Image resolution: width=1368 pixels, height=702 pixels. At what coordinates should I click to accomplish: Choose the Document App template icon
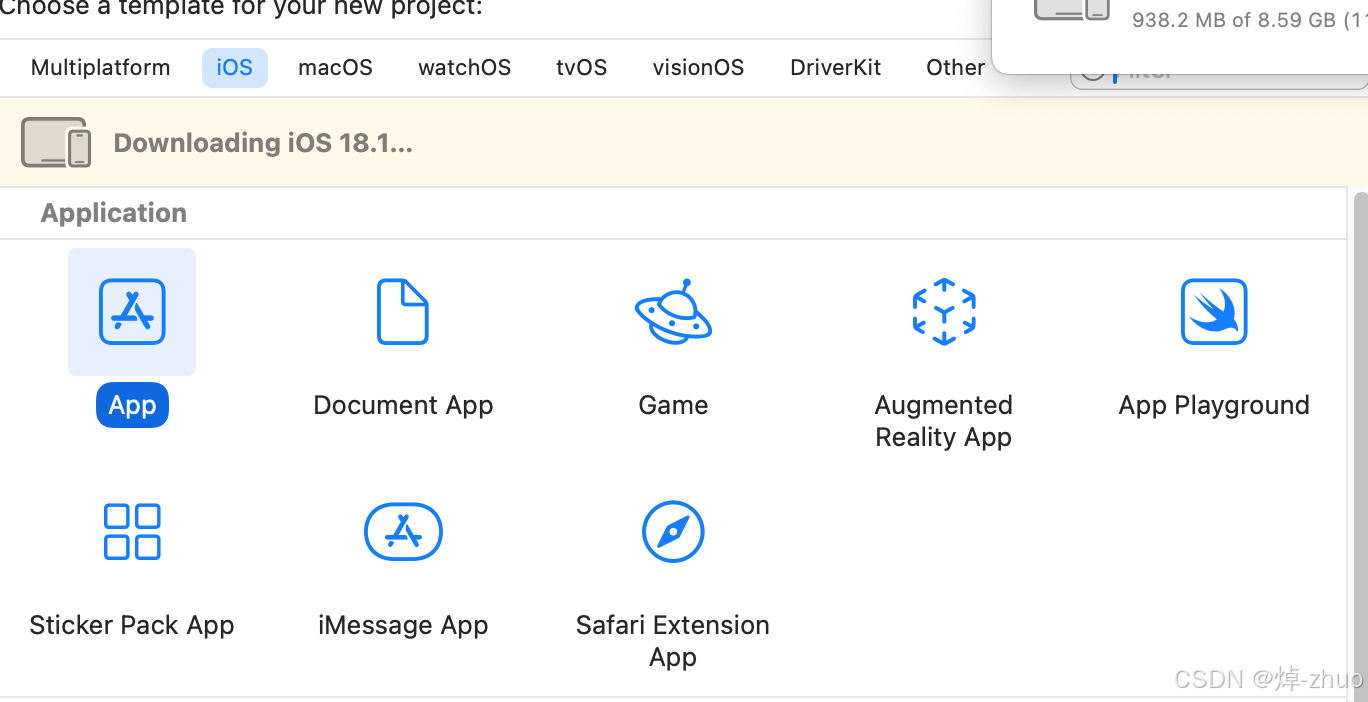(403, 312)
